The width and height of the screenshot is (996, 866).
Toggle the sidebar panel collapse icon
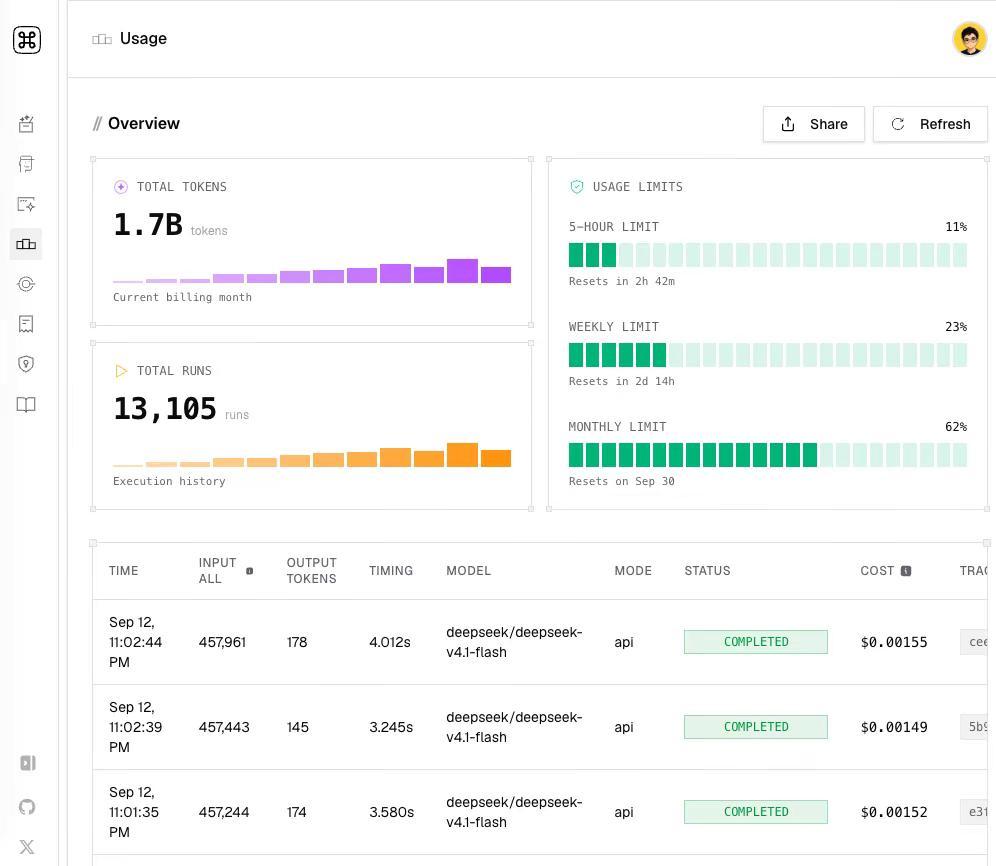point(28,762)
